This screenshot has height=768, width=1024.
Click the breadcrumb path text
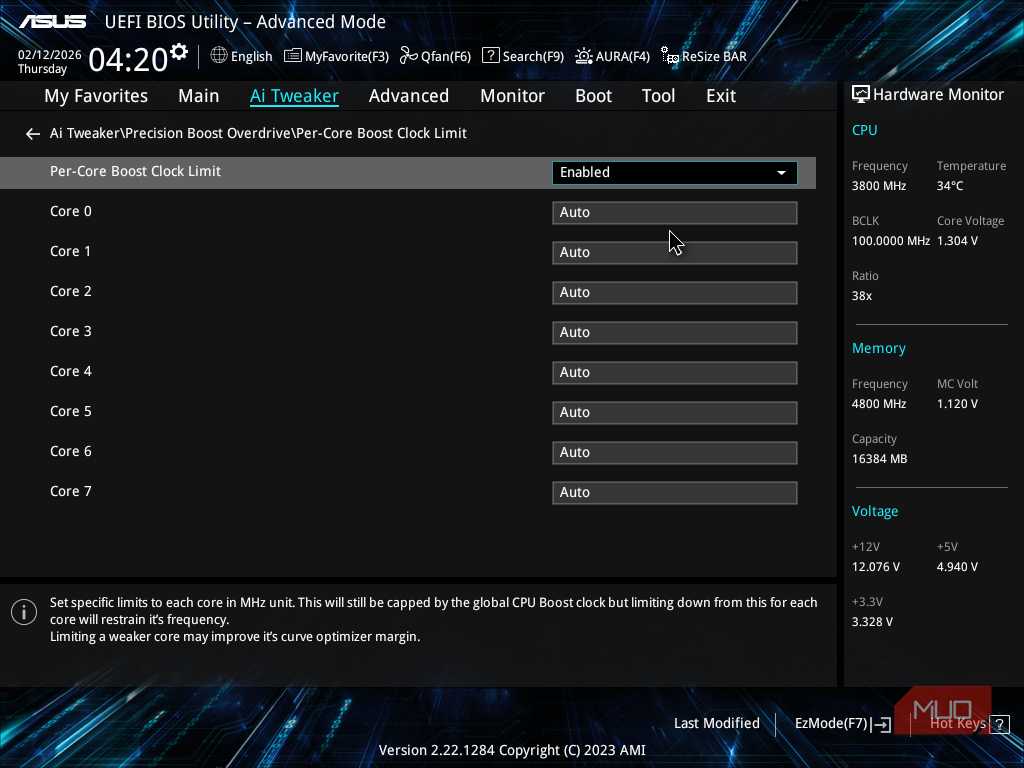[x=258, y=133]
